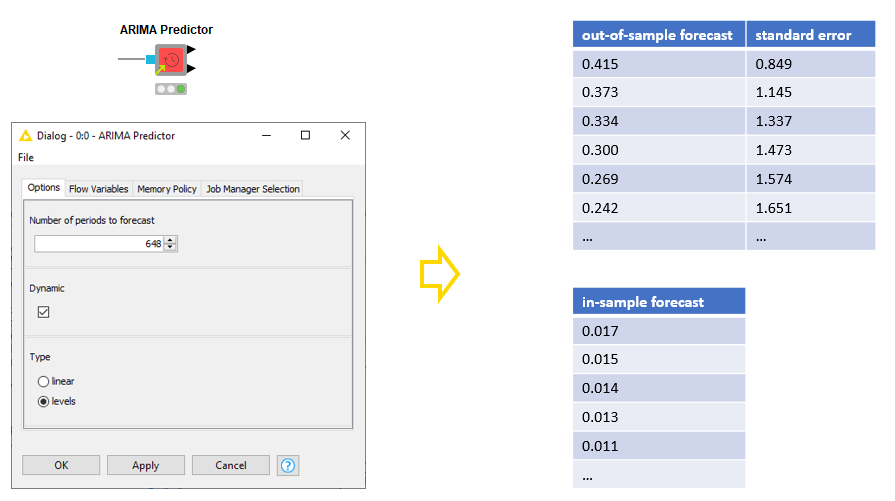Switch to the Job Manager Selection tab

(253, 189)
